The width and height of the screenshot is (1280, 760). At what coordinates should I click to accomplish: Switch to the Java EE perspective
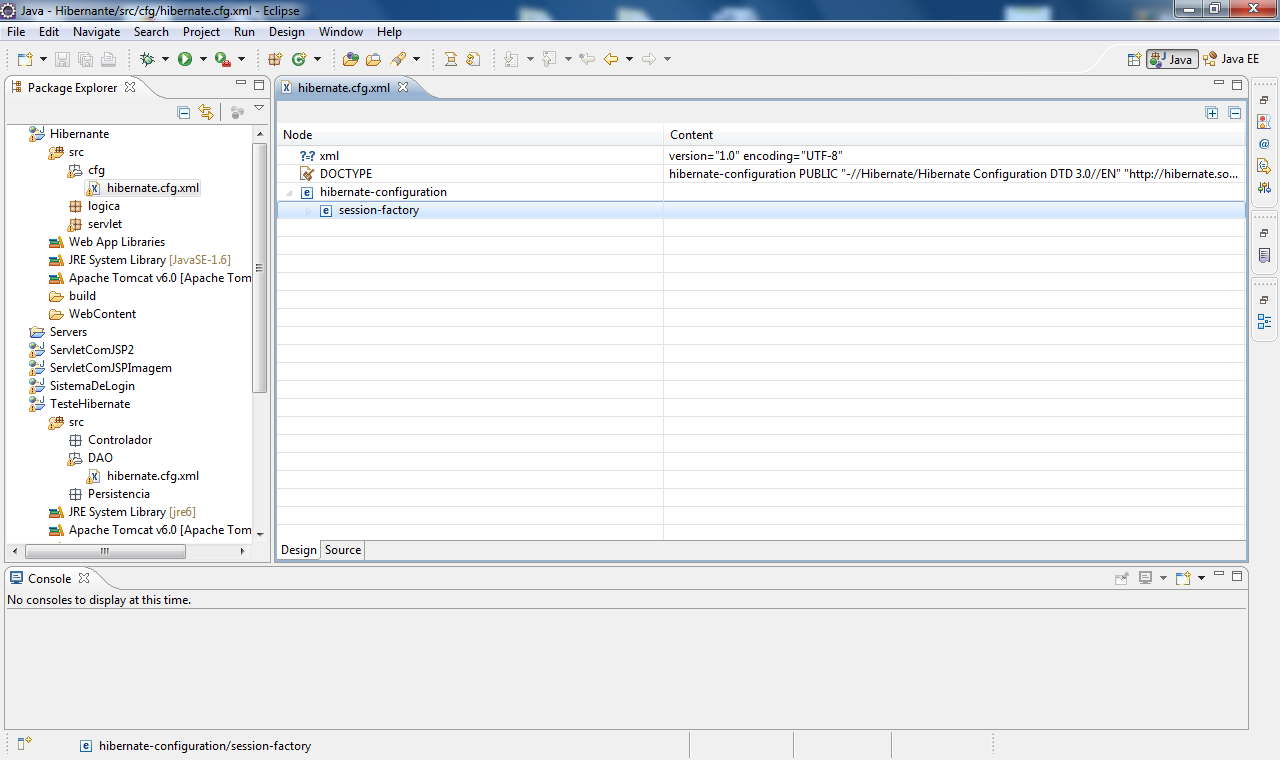pyautogui.click(x=1232, y=59)
